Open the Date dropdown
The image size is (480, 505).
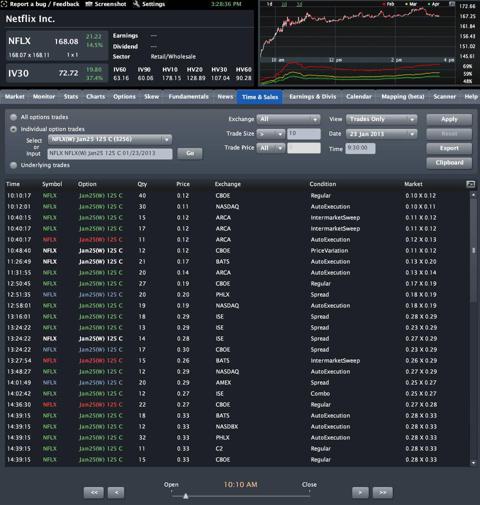[381, 134]
